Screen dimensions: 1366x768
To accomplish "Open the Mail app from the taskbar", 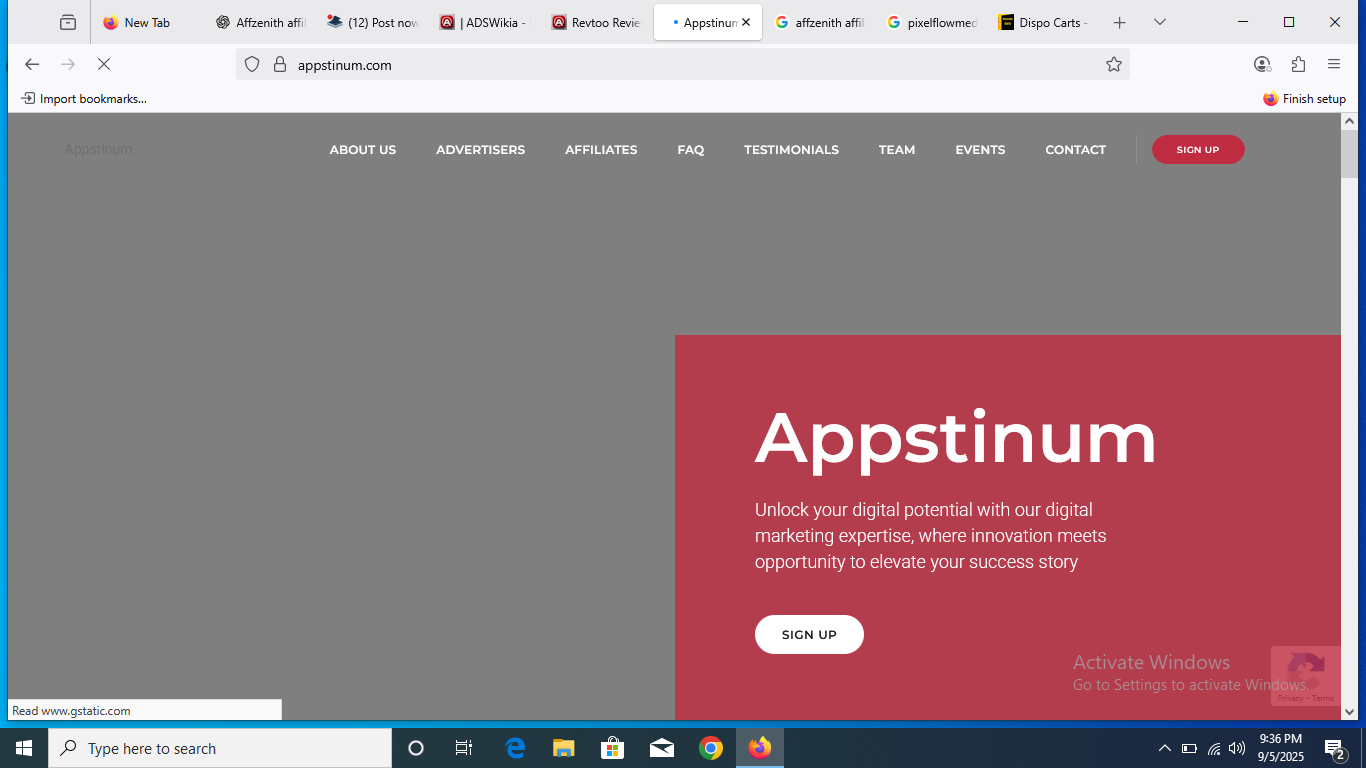I will tap(662, 748).
